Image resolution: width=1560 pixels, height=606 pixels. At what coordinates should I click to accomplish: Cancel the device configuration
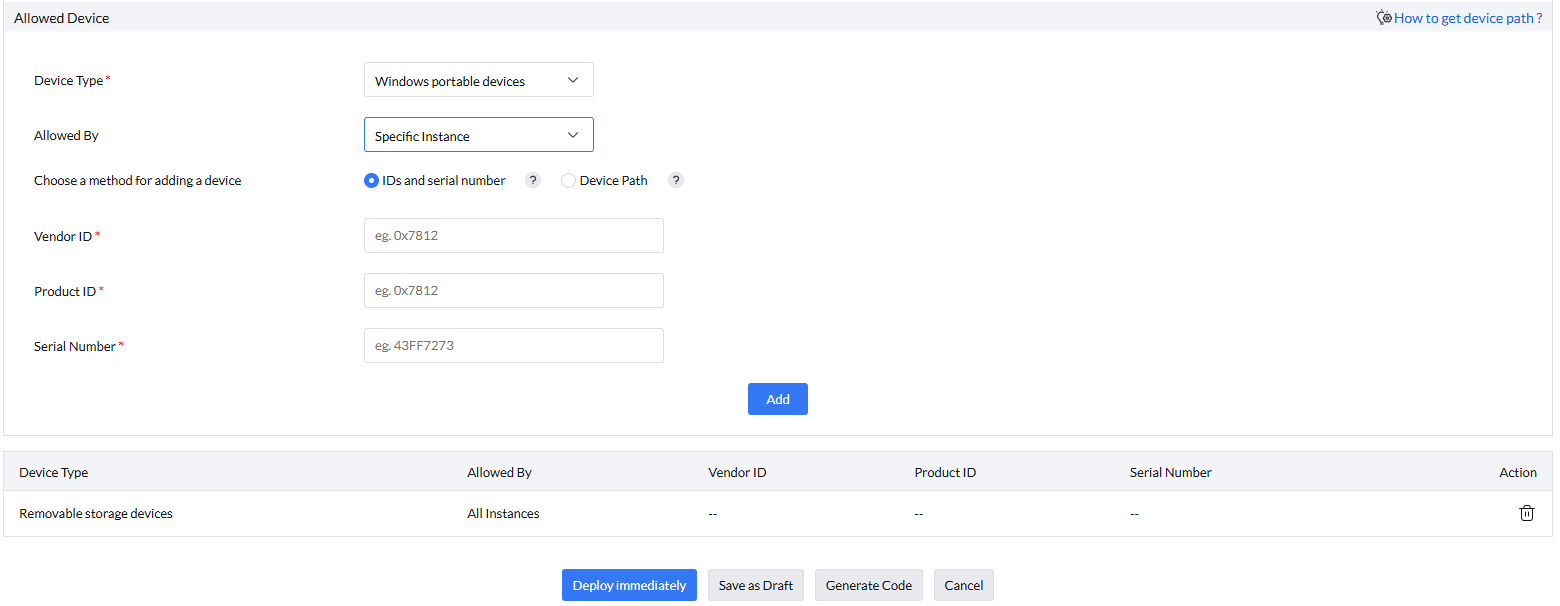pyautogui.click(x=963, y=585)
